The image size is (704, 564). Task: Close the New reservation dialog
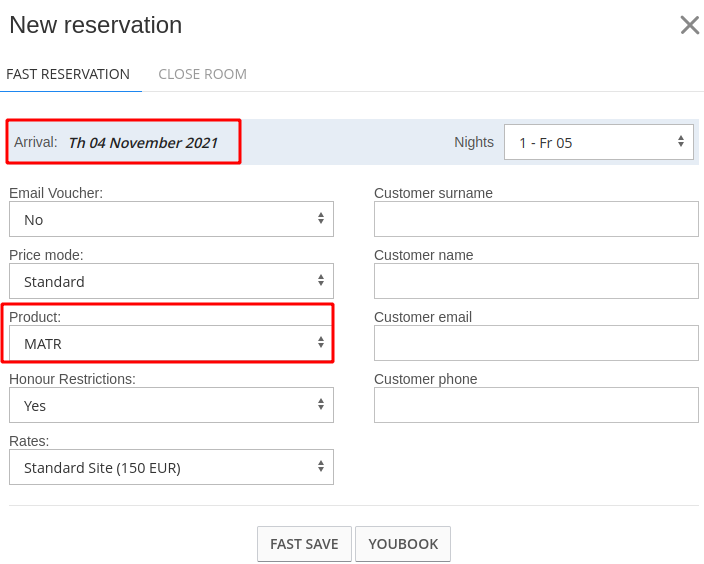pyautogui.click(x=690, y=25)
